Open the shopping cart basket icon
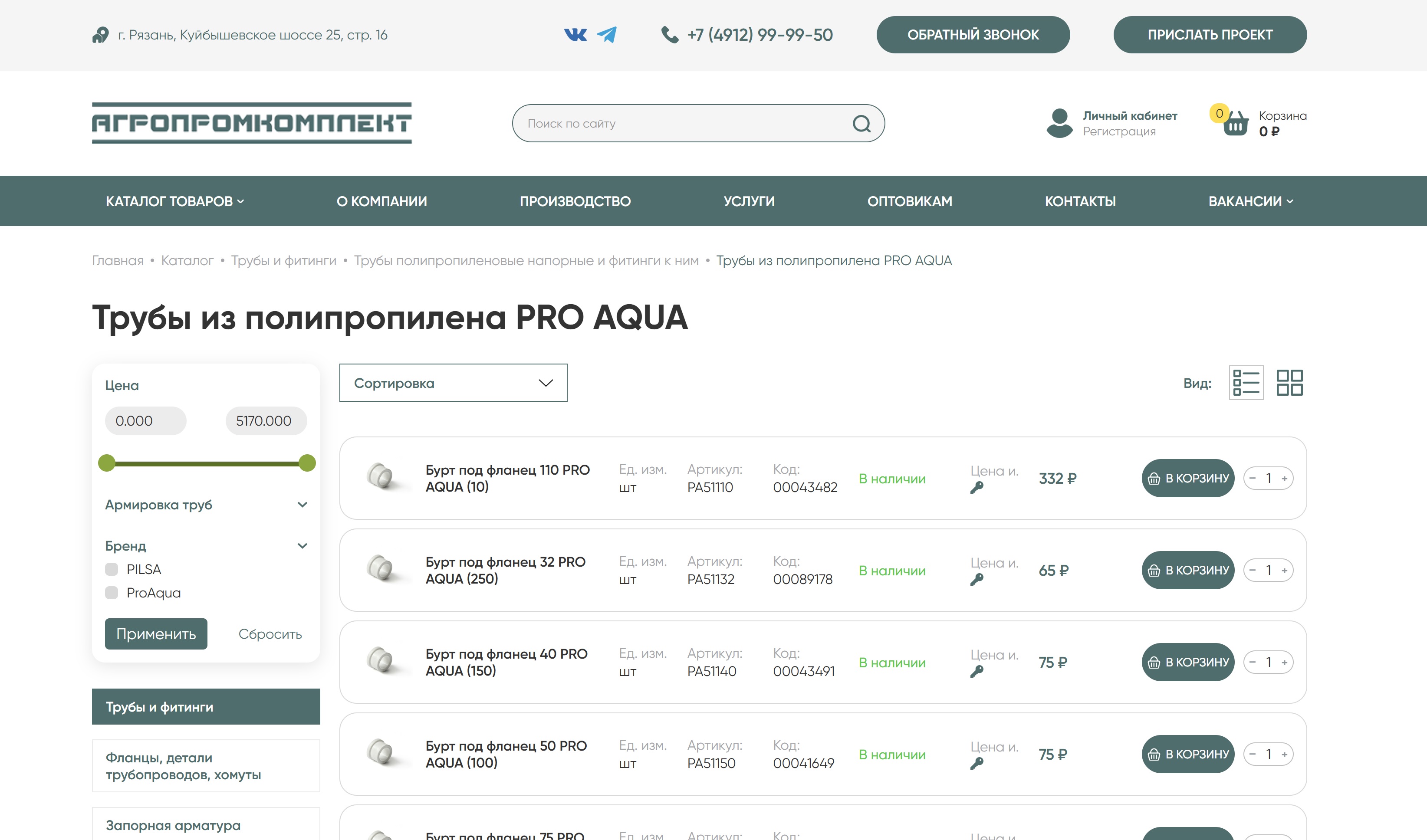Screen dimensions: 1427x840 click(1235, 122)
